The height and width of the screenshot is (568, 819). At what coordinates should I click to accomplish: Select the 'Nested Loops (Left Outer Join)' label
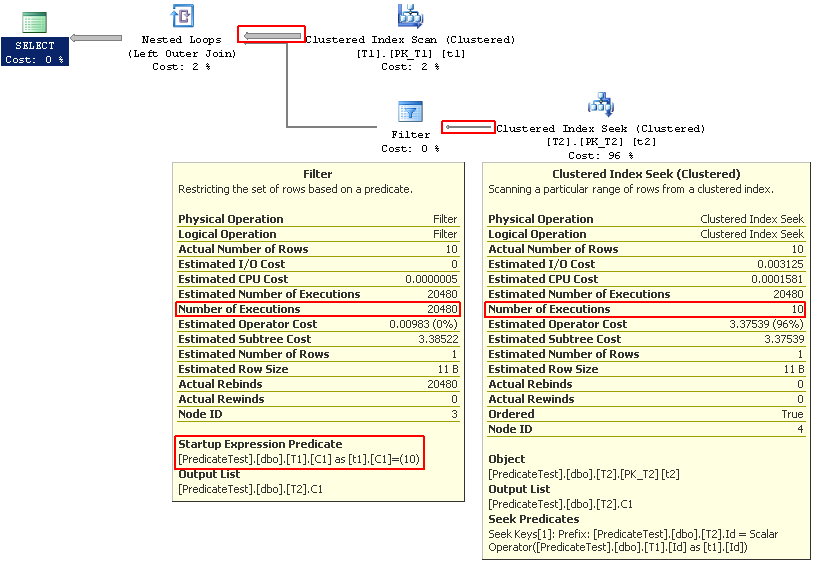pos(182,47)
